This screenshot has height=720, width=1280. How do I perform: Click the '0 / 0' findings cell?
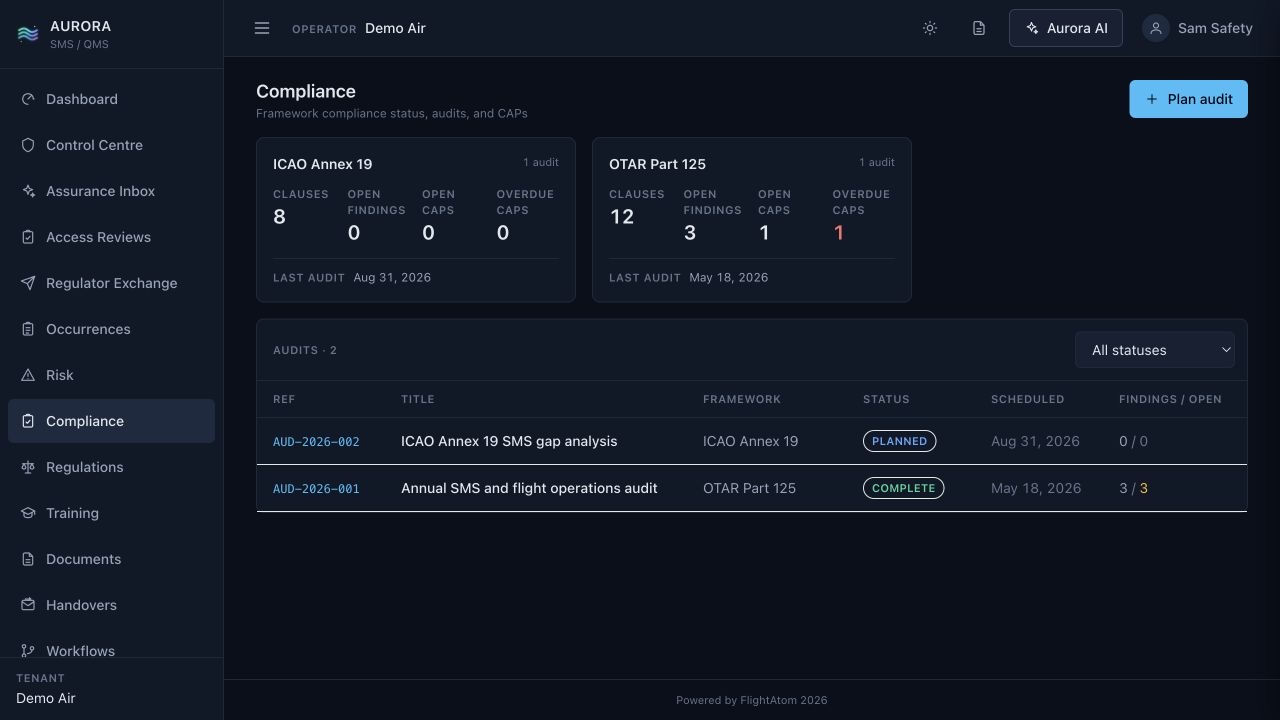tap(1133, 441)
